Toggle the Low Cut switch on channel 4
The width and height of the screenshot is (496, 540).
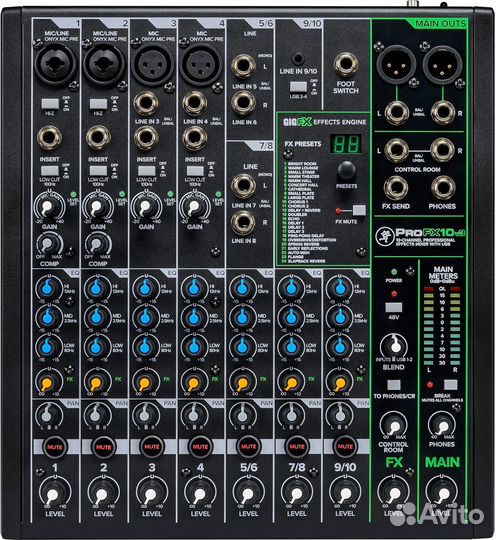click(x=195, y=170)
